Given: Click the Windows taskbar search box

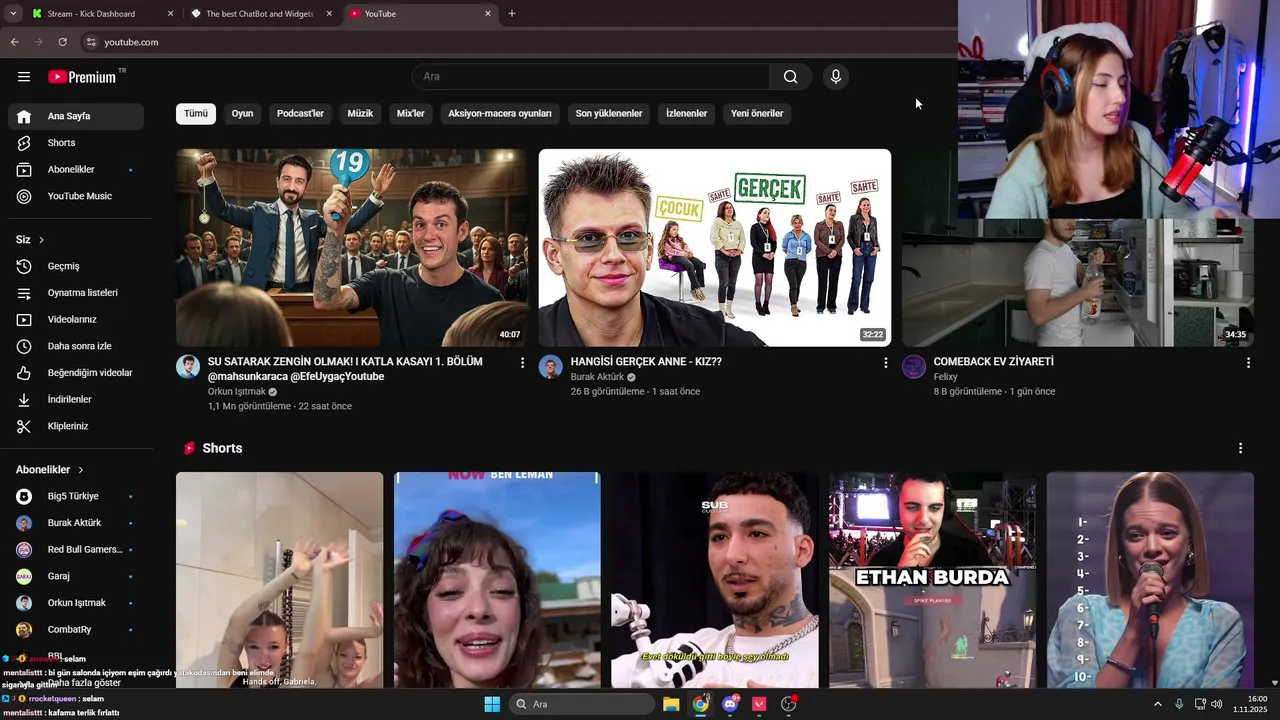Looking at the screenshot, I should (581, 704).
